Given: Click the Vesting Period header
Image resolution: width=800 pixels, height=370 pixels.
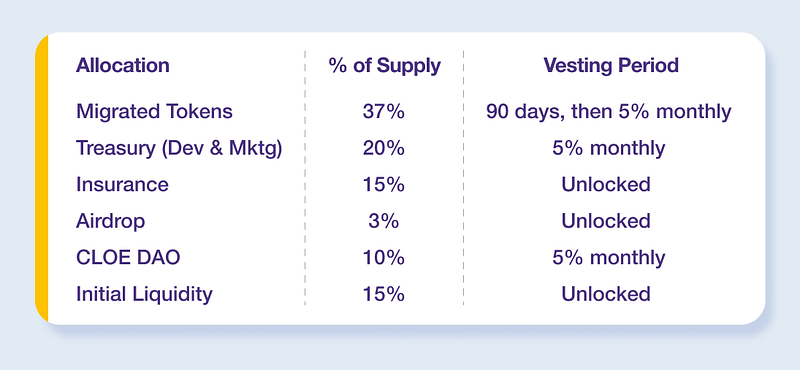Looking at the screenshot, I should [x=611, y=65].
